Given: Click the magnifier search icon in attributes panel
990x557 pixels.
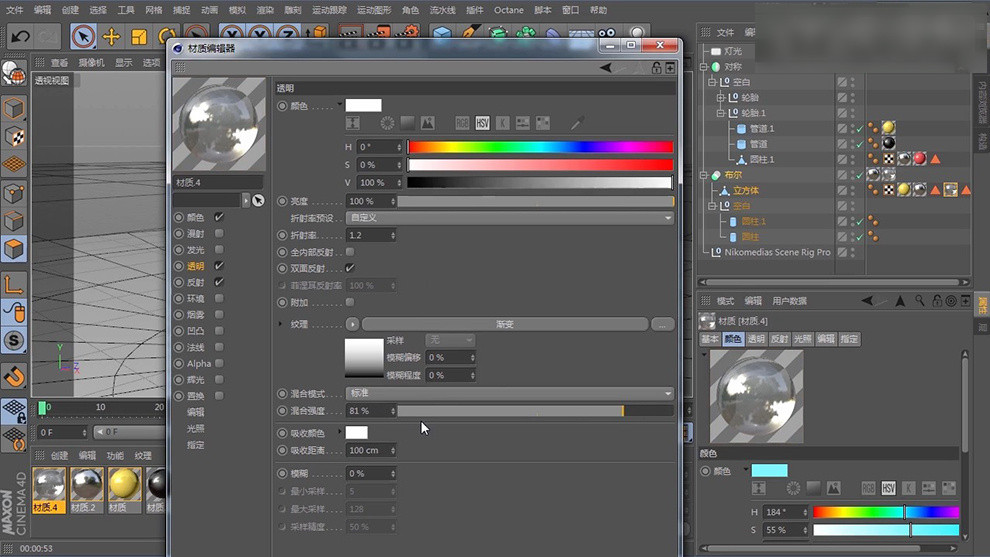Looking at the screenshot, I should (x=919, y=300).
